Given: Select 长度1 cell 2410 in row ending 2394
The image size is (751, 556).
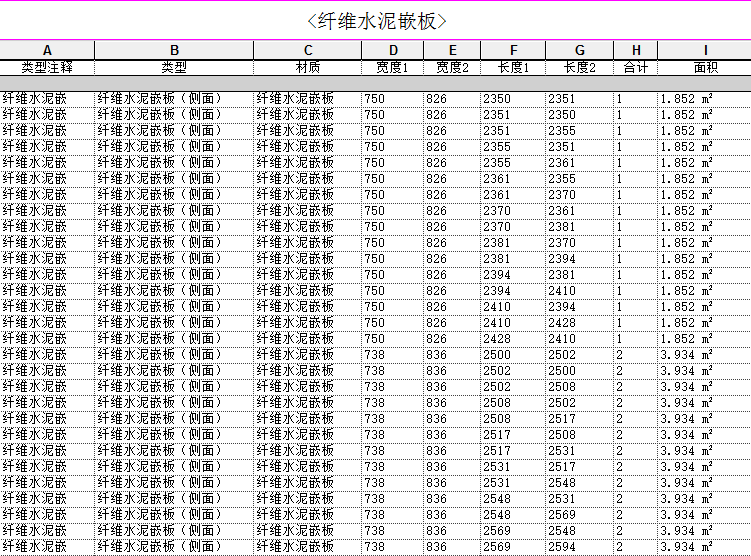Looking at the screenshot, I should pyautogui.click(x=513, y=307).
